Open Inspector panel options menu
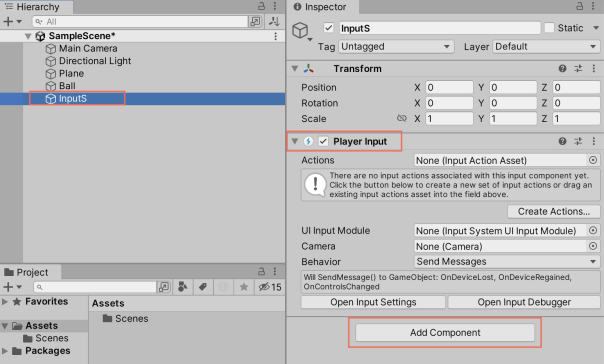 (593, 6)
